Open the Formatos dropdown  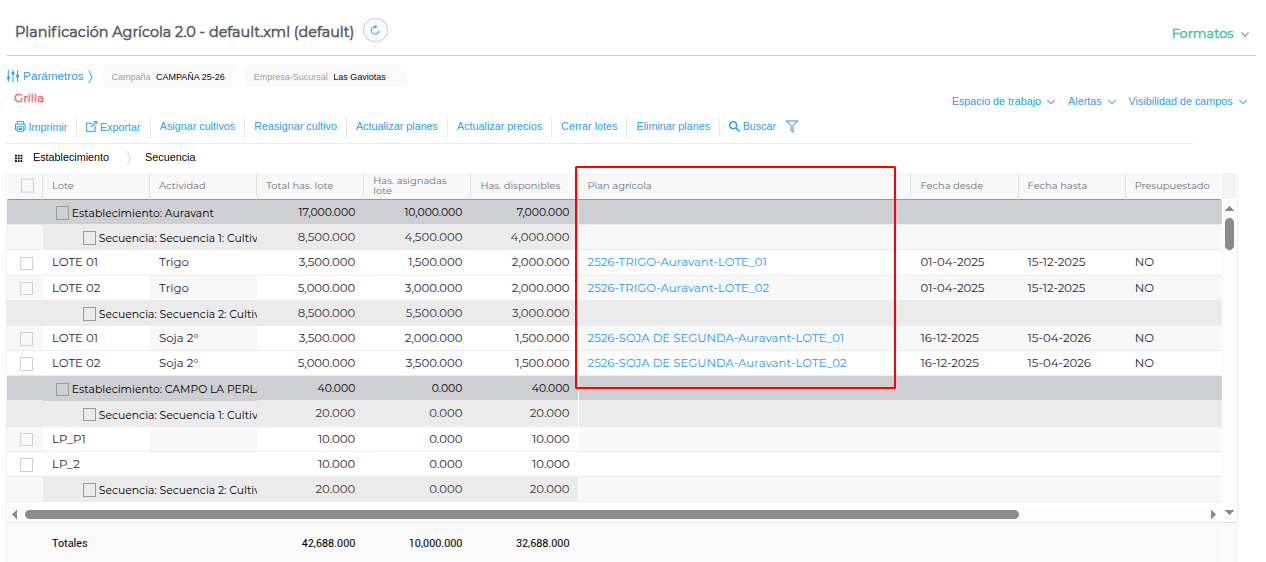pos(1210,34)
